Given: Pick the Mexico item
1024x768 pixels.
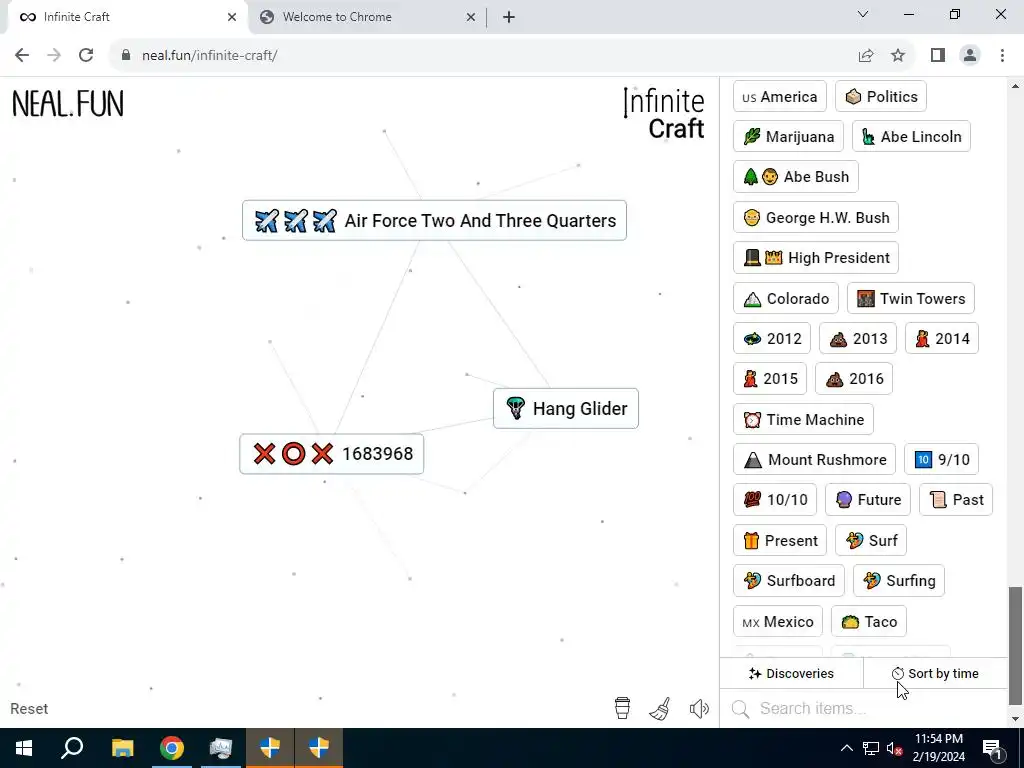Looking at the screenshot, I should 778,622.
